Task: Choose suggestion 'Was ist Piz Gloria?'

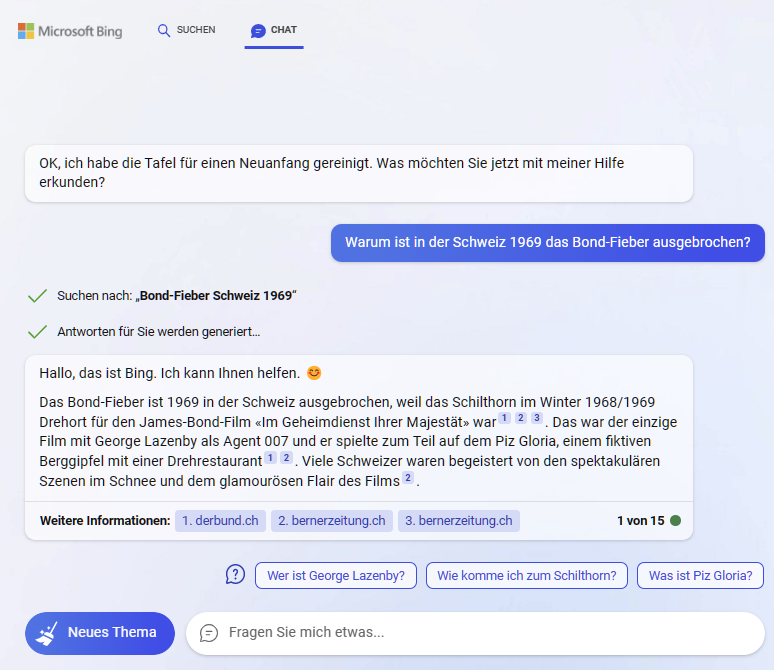Action: pyautogui.click(x=700, y=575)
